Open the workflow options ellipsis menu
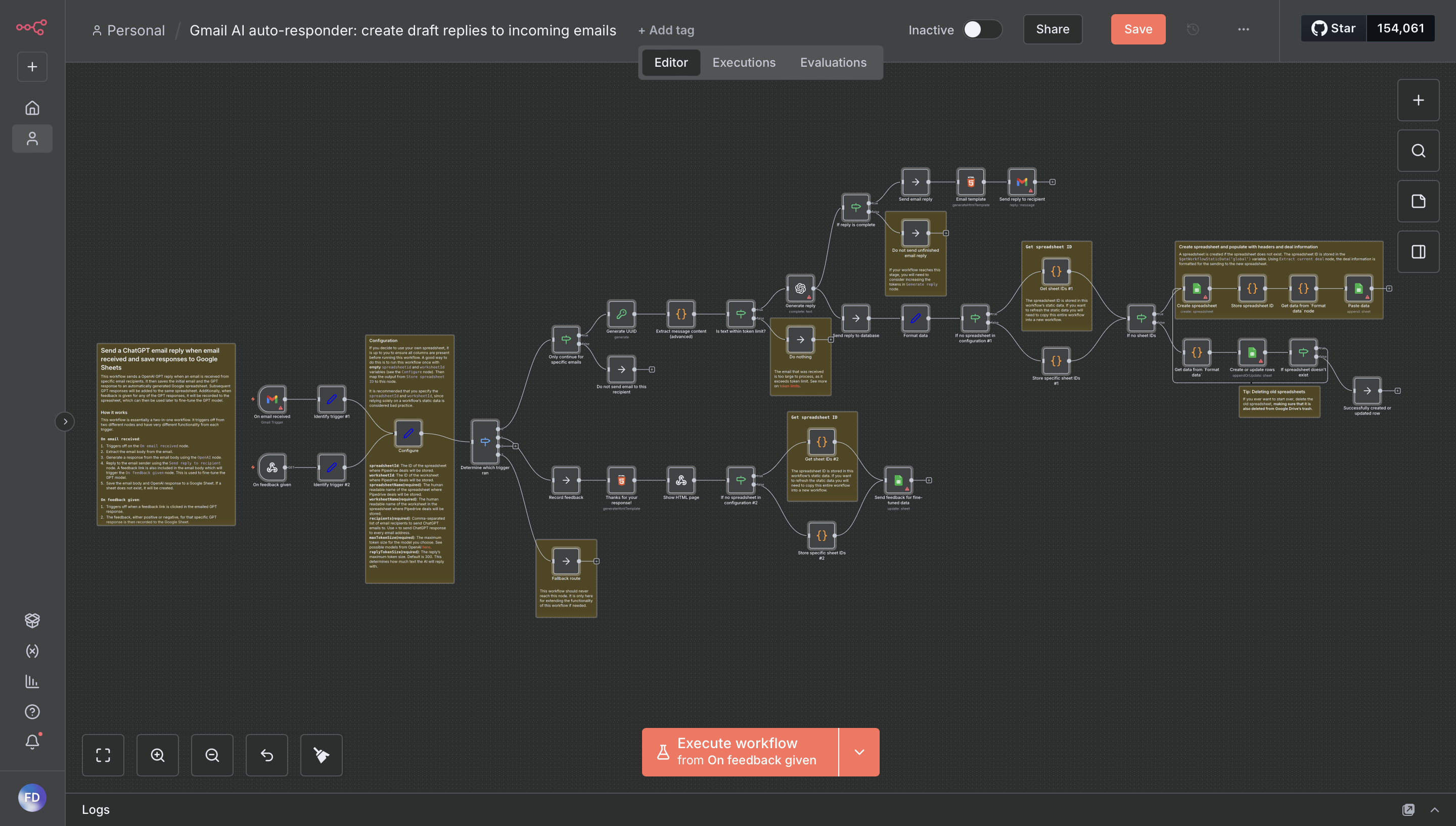Image resolution: width=1456 pixels, height=826 pixels. pyautogui.click(x=1243, y=29)
